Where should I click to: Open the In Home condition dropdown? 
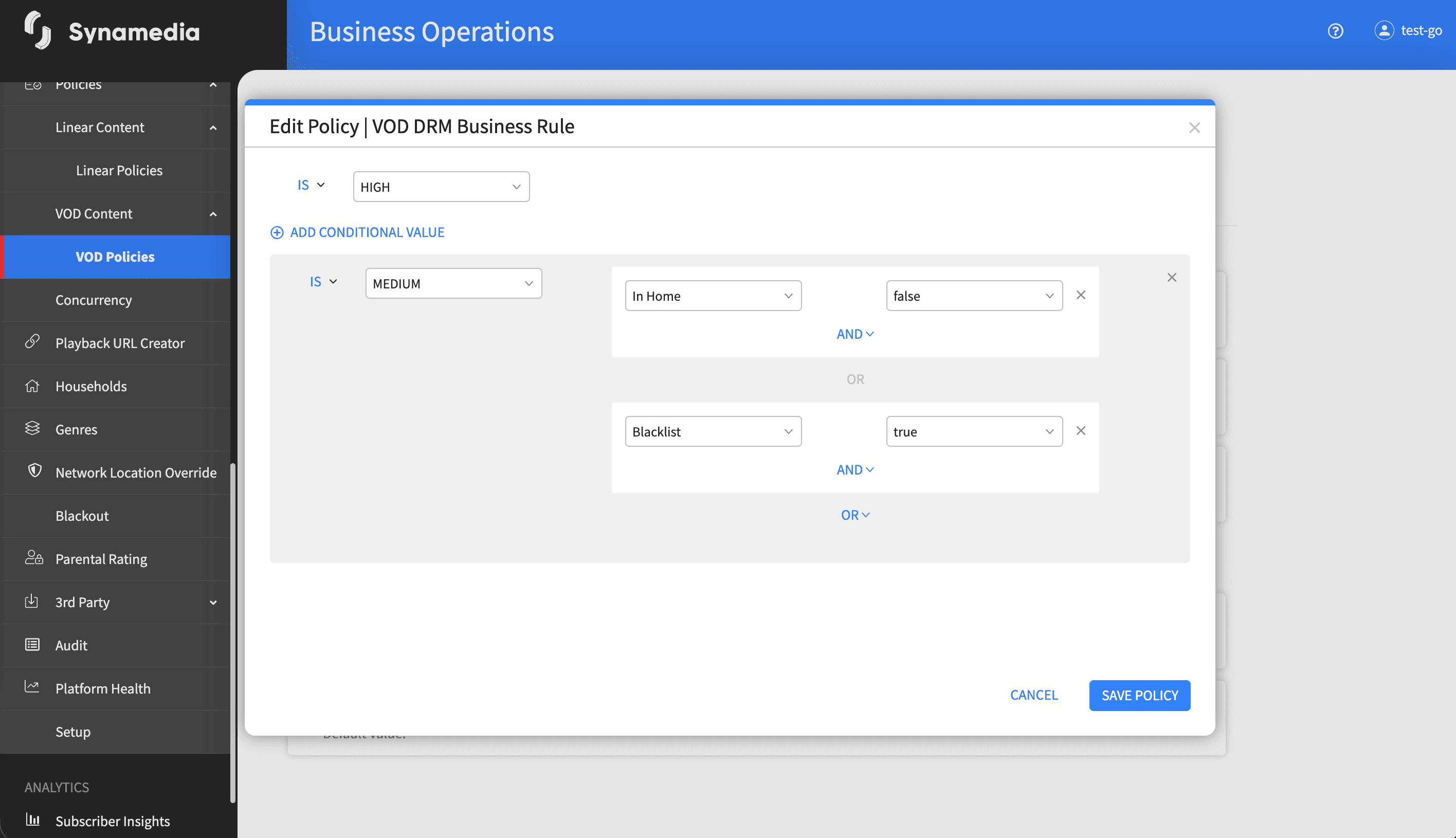point(713,296)
